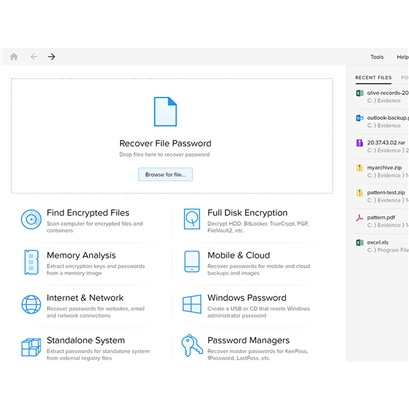
Task: Open the Help menu
Action: [x=402, y=57]
